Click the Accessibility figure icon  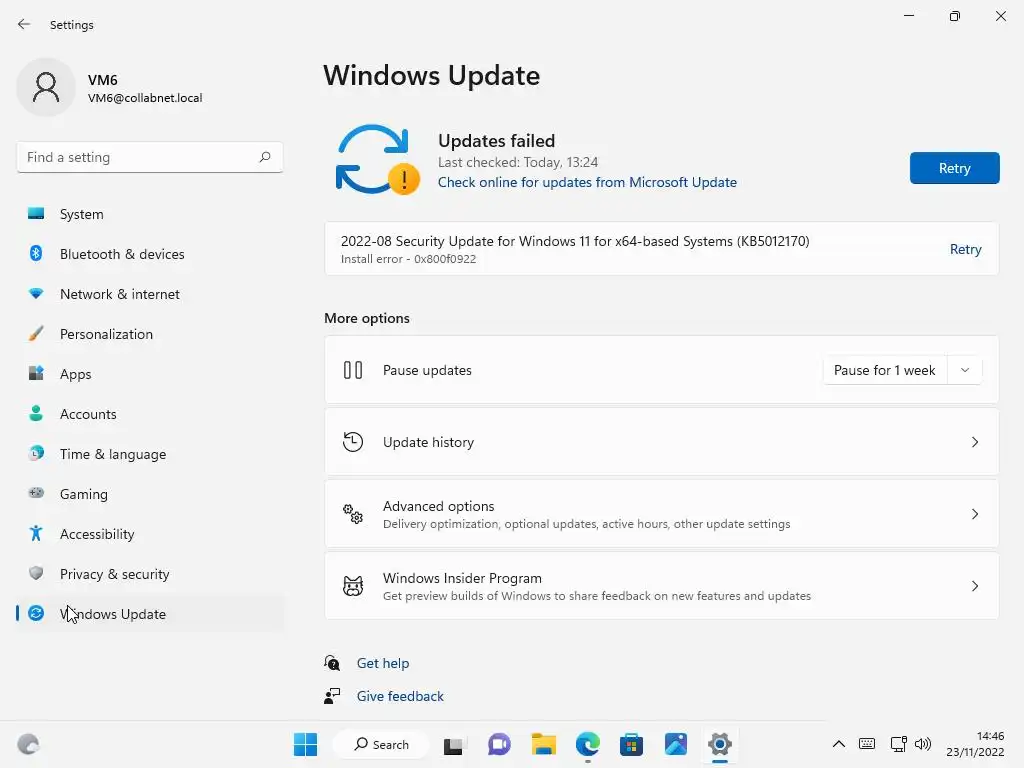click(x=36, y=534)
